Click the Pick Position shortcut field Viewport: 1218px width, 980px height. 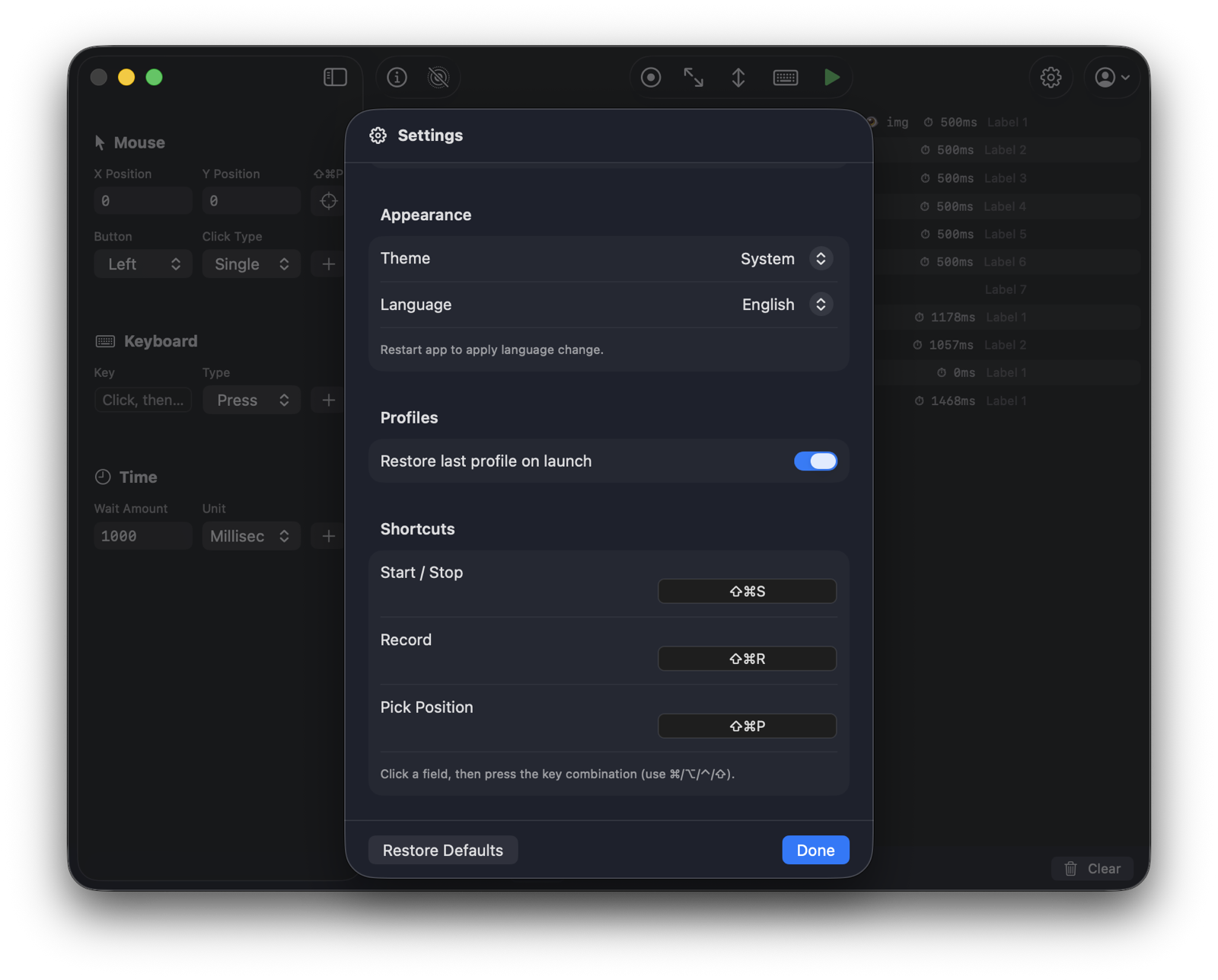pos(747,726)
